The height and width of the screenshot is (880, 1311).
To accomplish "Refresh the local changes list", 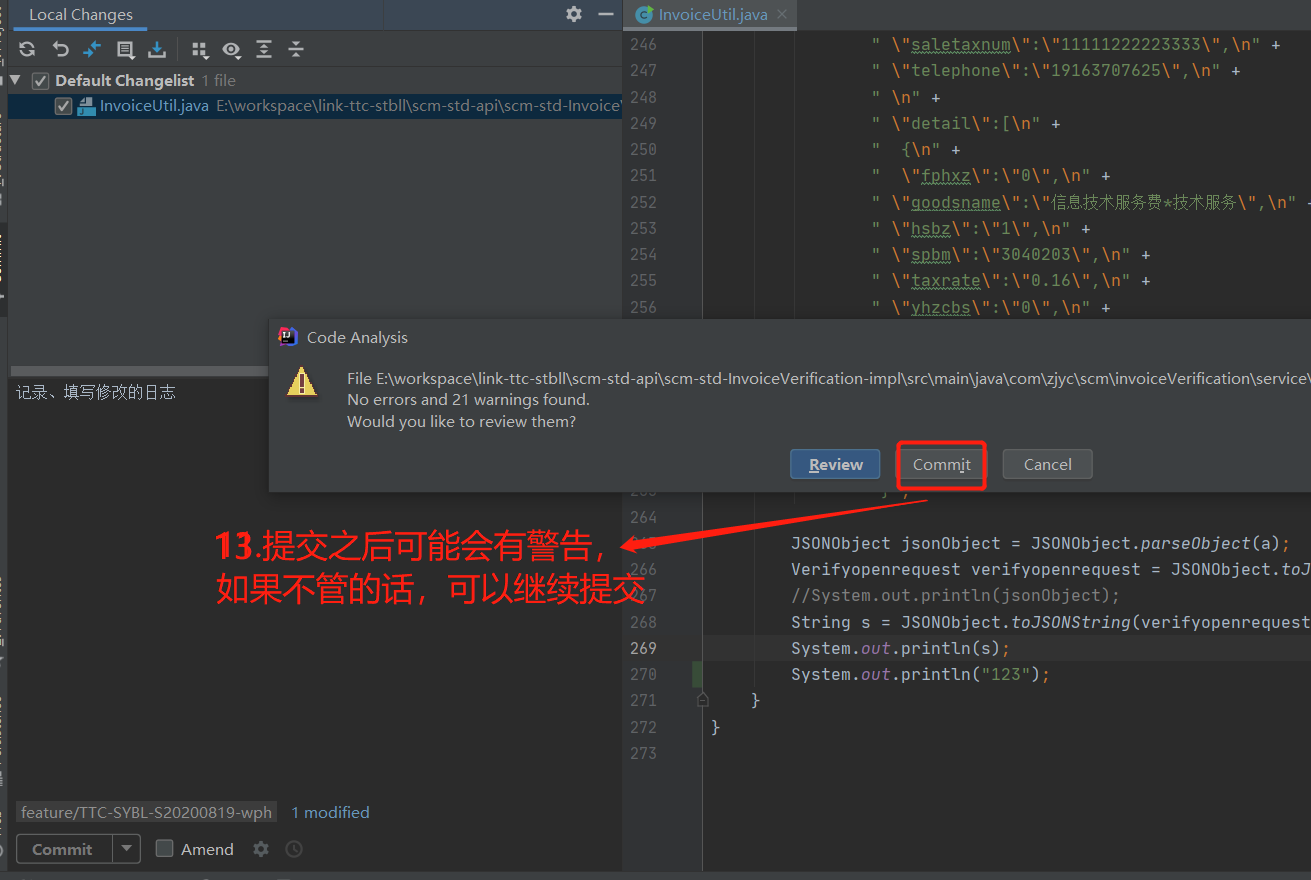I will [27, 49].
